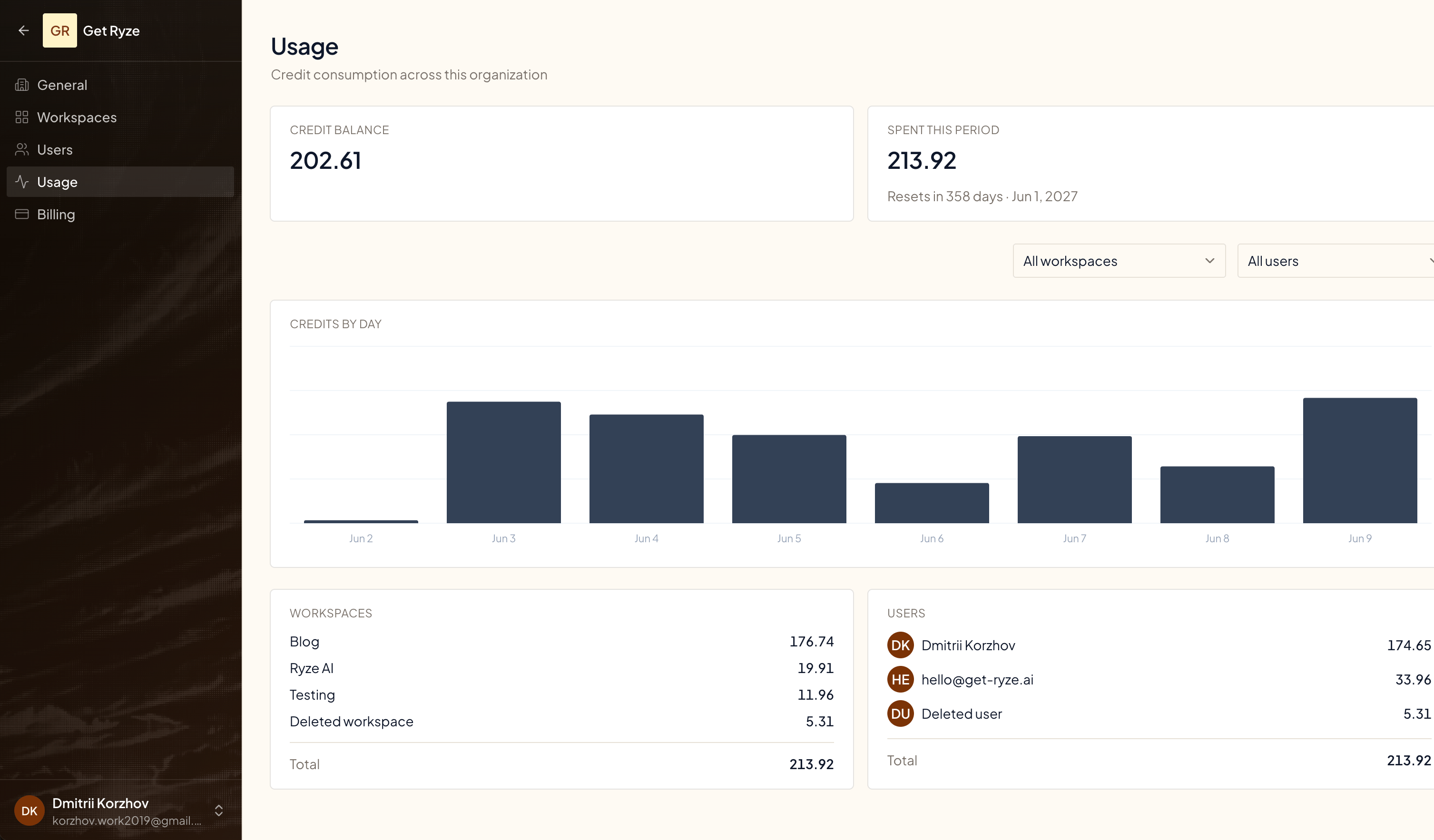Click the 19.91 value for Ryze AI
Viewport: 1434px width, 840px height.
pyautogui.click(x=815, y=668)
